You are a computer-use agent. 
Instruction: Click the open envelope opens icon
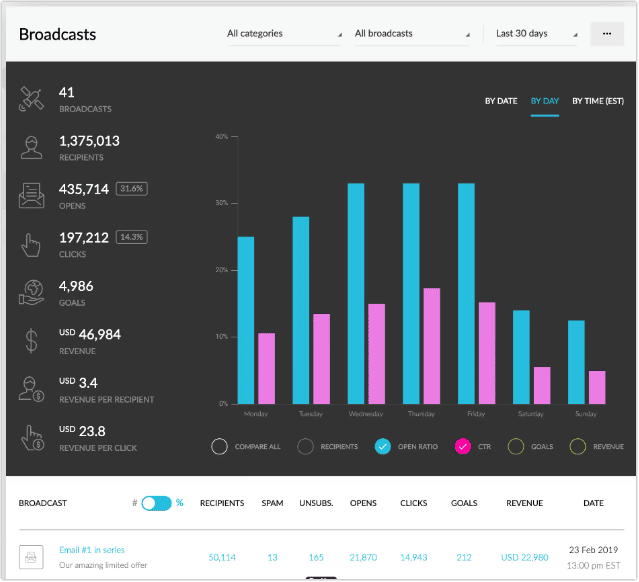[x=31, y=196]
